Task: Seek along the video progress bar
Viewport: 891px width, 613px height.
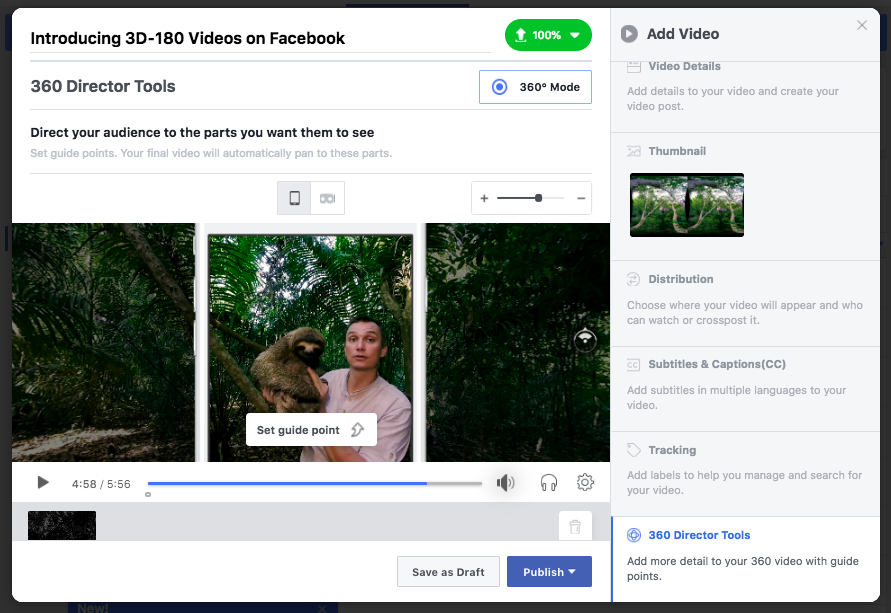Action: 315,483
